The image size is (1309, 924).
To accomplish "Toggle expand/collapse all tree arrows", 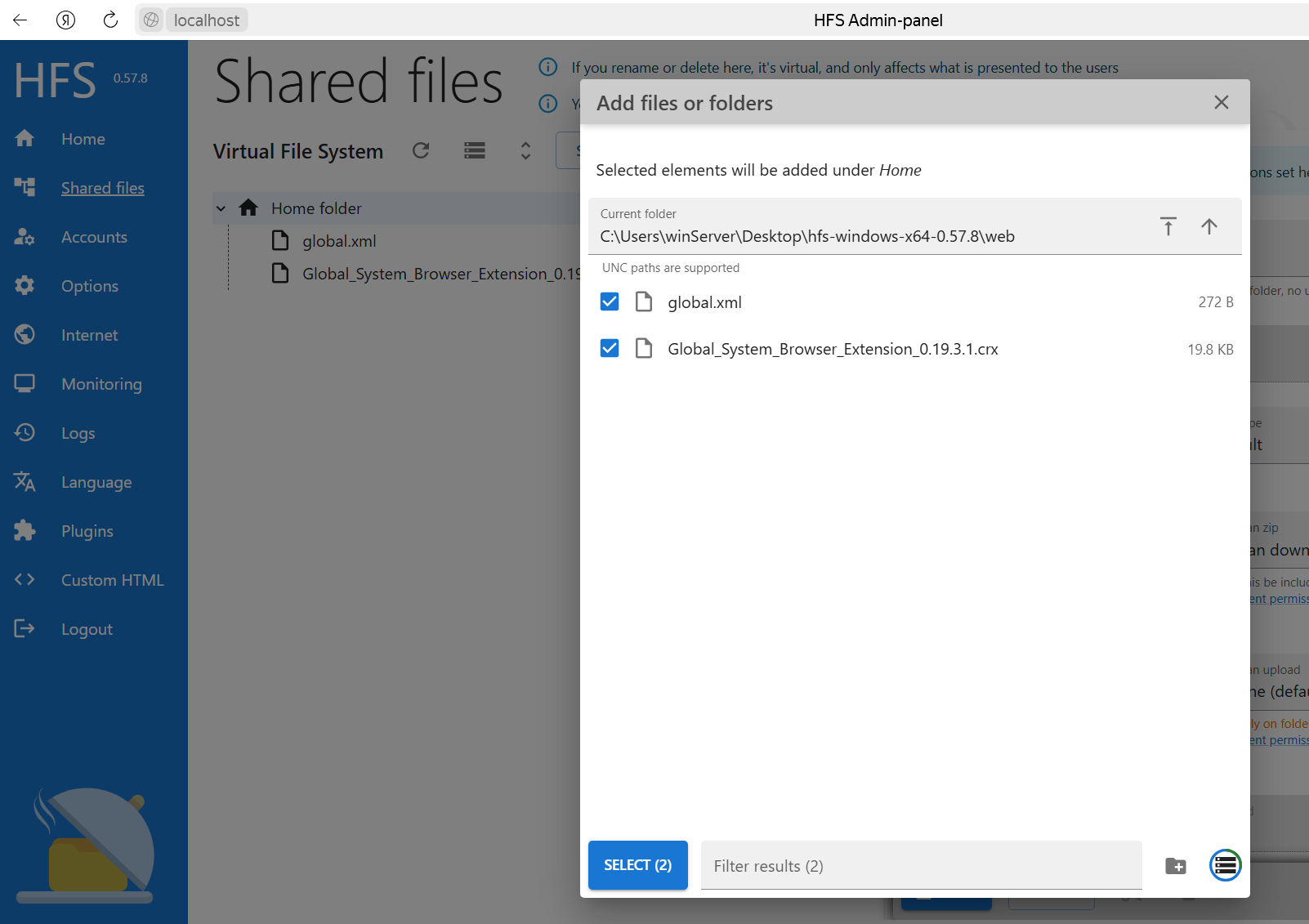I will tap(525, 150).
